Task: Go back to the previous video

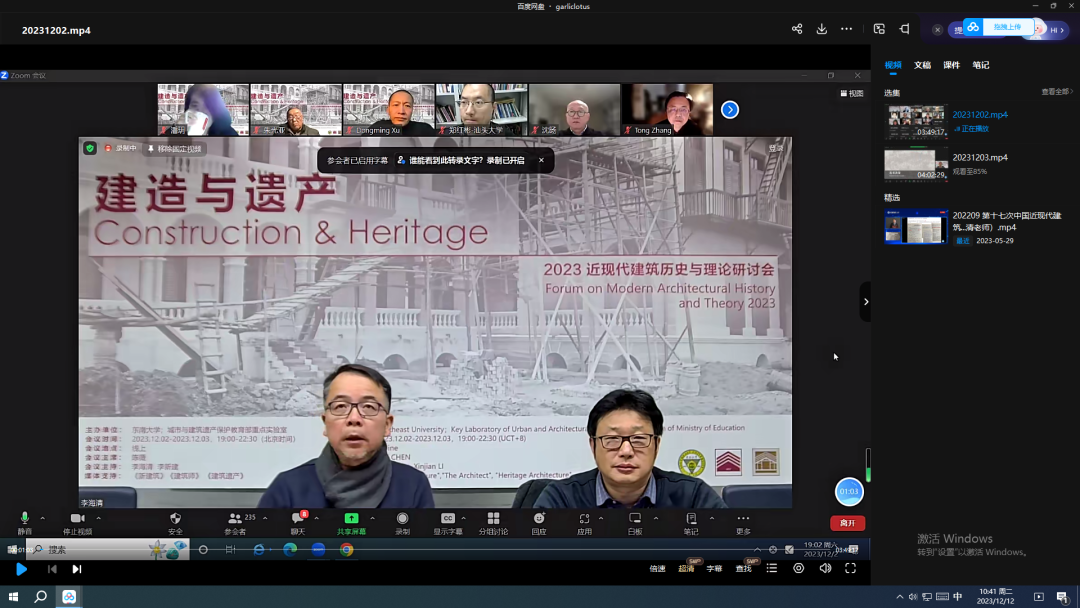Action: click(52, 569)
